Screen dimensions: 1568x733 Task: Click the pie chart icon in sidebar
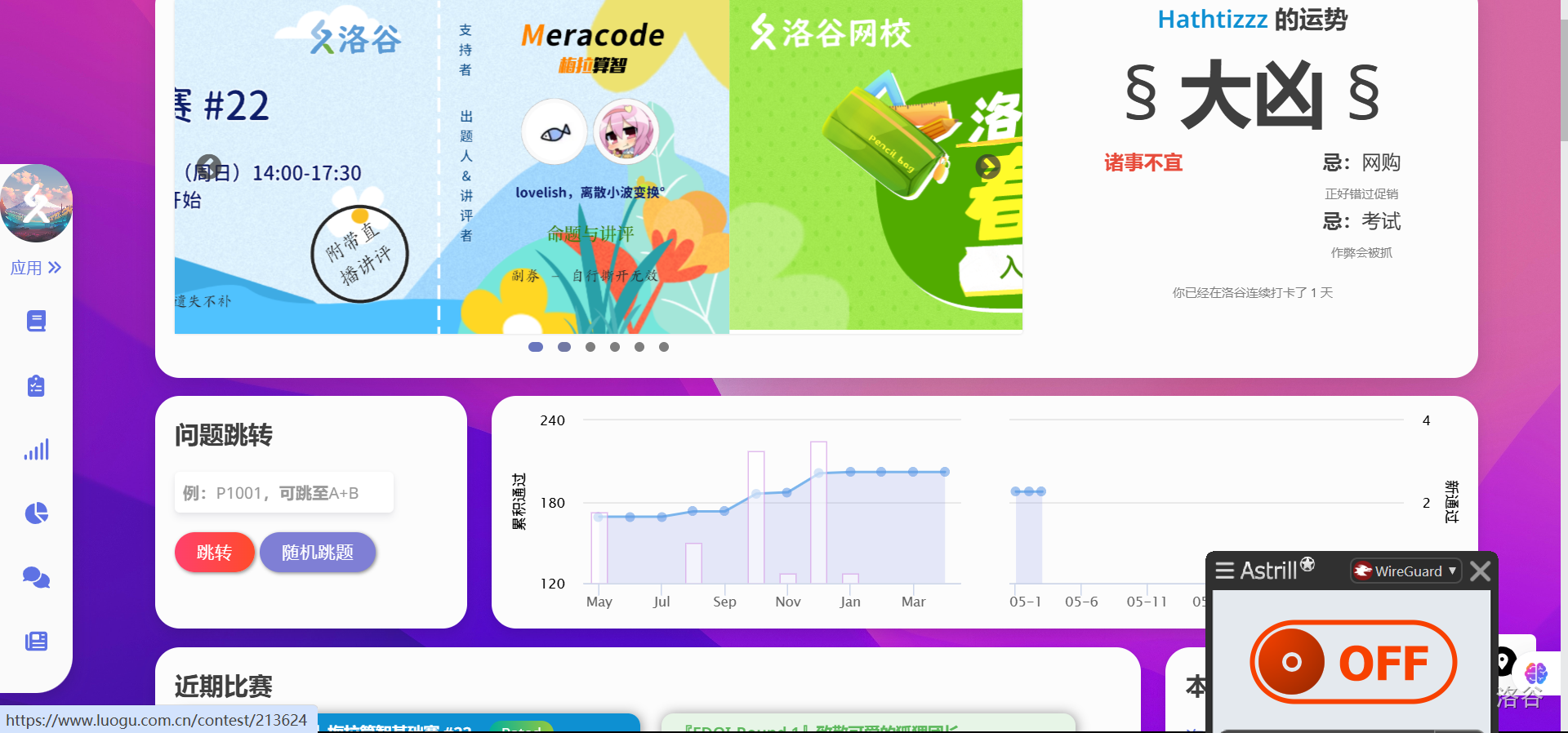[x=36, y=513]
